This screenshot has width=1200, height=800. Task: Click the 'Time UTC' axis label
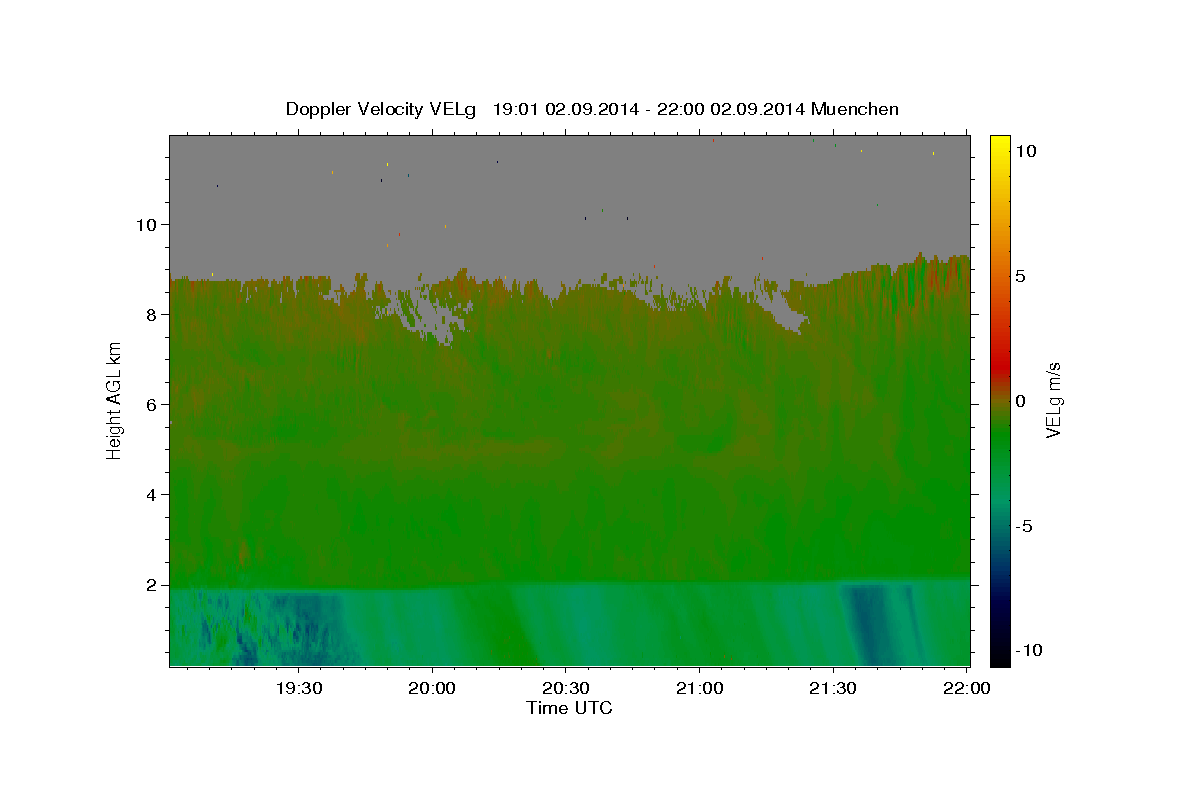(x=569, y=708)
